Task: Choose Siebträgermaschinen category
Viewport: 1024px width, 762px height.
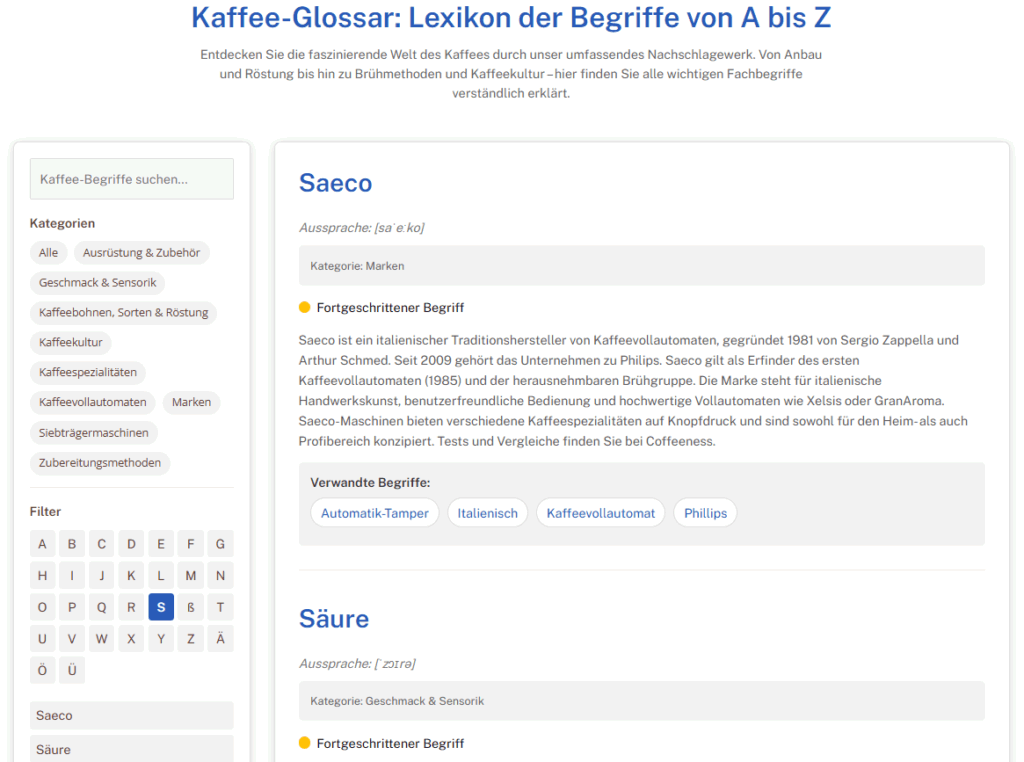Action: point(93,432)
